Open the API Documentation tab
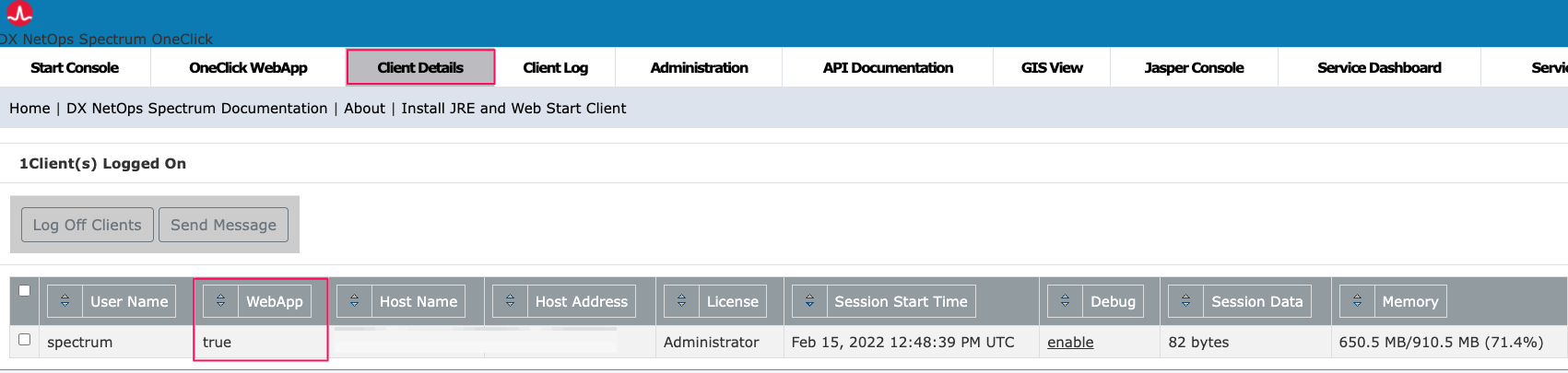The width and height of the screenshot is (1568, 373). 888,67
